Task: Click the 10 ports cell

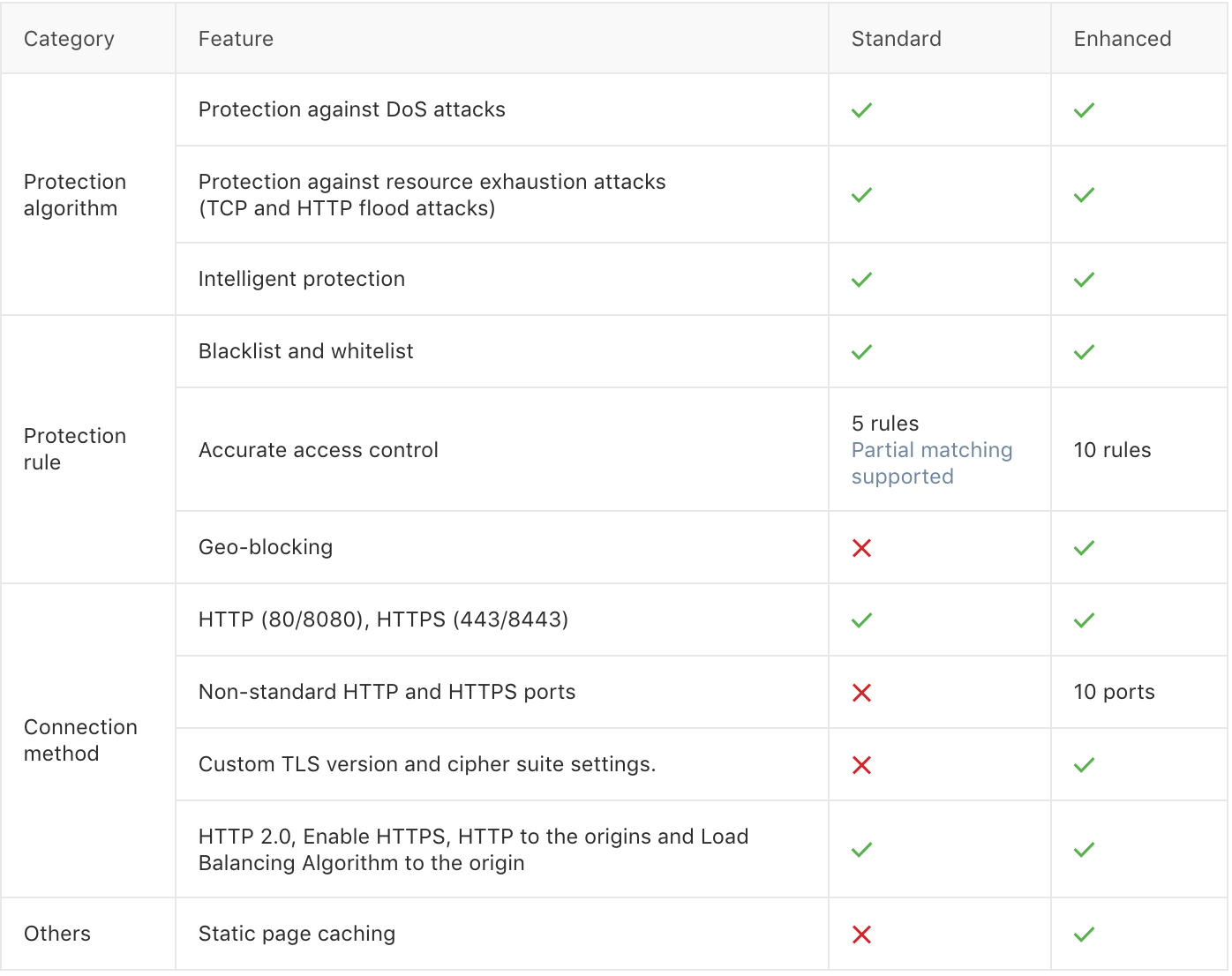Action: (1114, 692)
